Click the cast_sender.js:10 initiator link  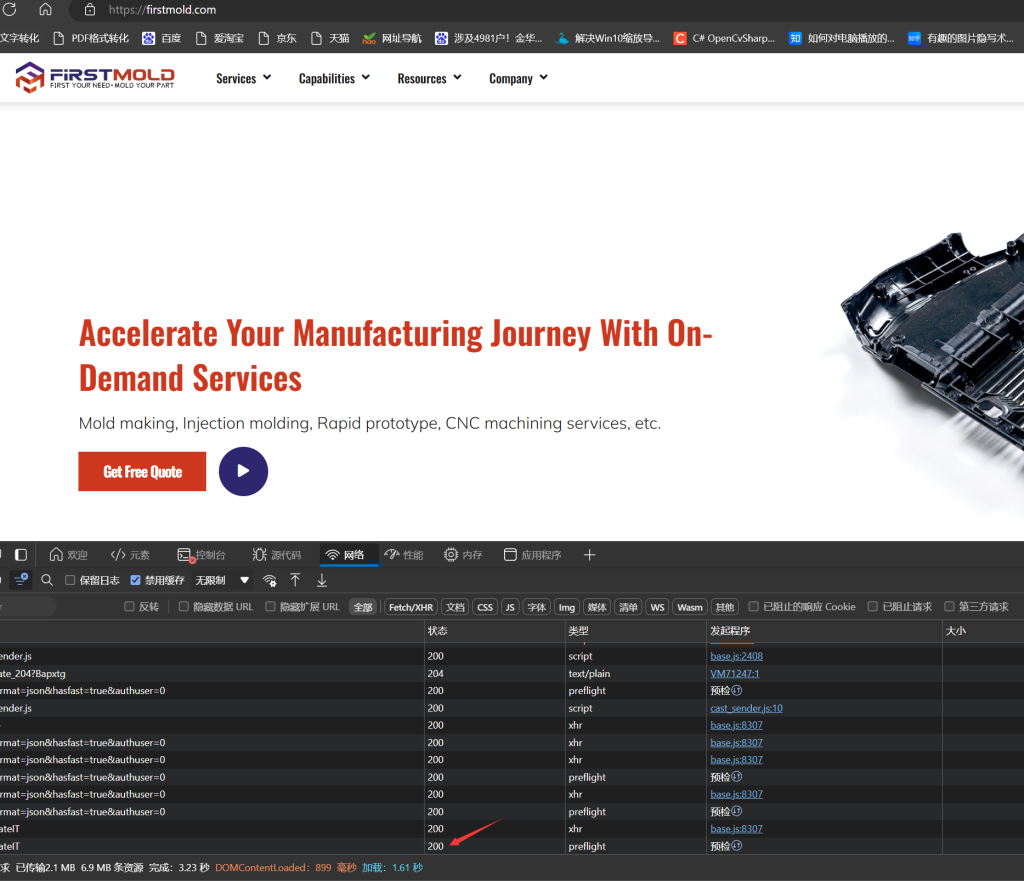pos(746,708)
